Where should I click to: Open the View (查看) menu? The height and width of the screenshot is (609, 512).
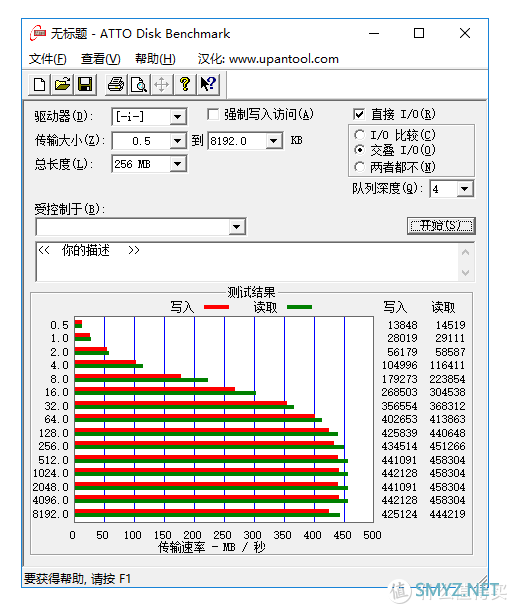click(x=101, y=59)
